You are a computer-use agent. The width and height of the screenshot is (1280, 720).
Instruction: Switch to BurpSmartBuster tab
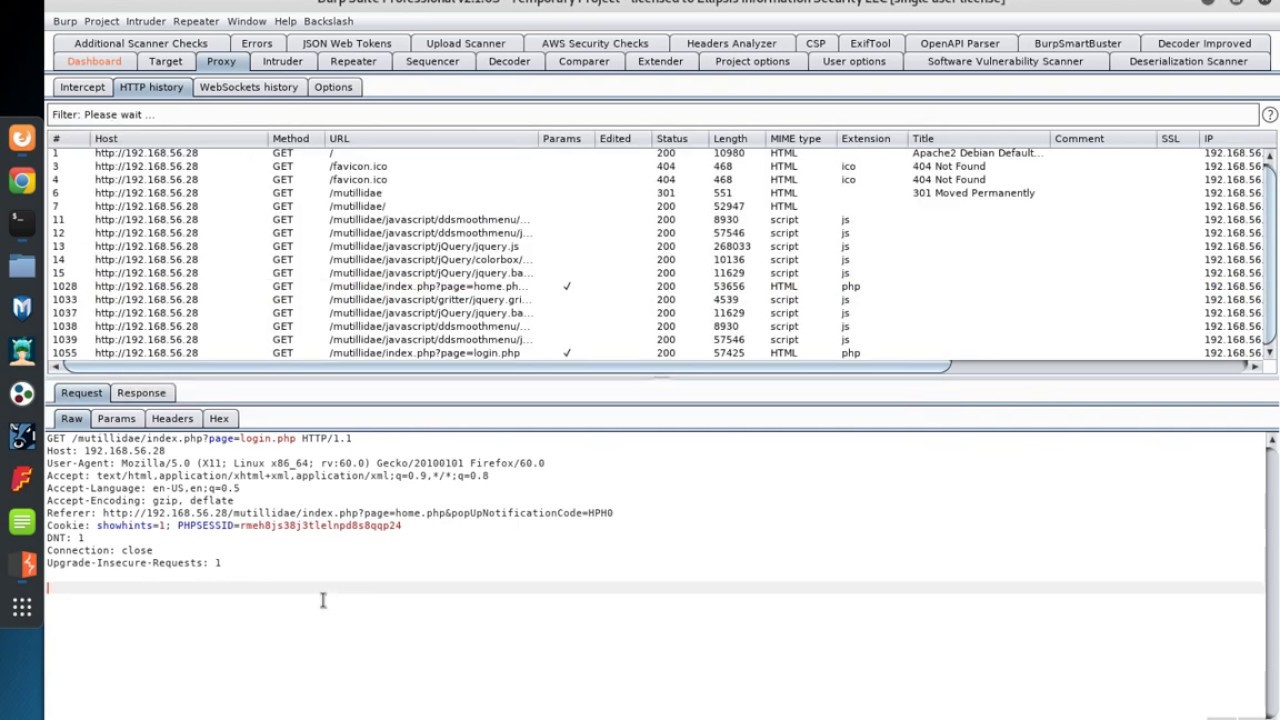click(1077, 44)
